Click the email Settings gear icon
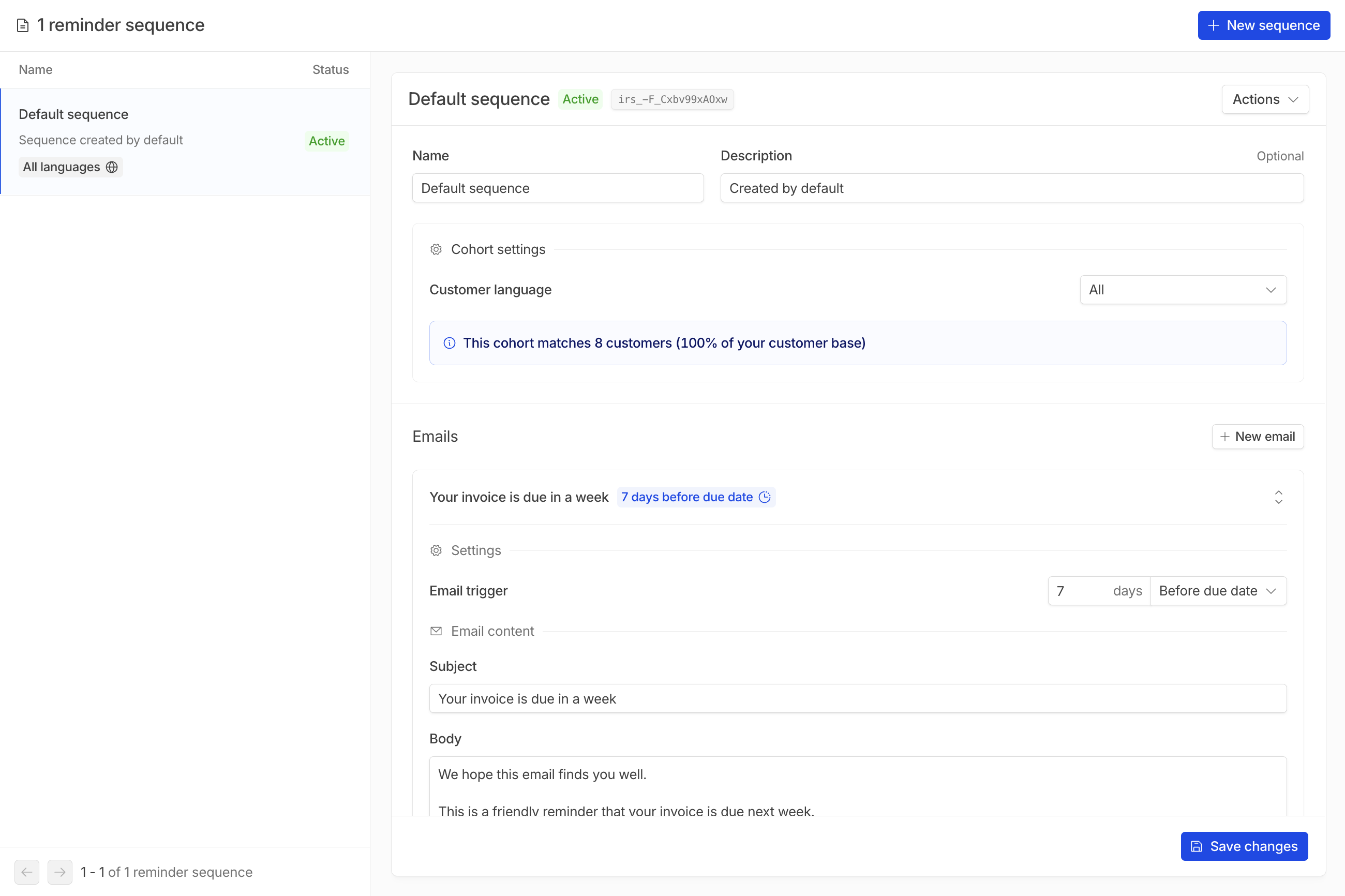This screenshot has height=896, width=1345. [436, 550]
